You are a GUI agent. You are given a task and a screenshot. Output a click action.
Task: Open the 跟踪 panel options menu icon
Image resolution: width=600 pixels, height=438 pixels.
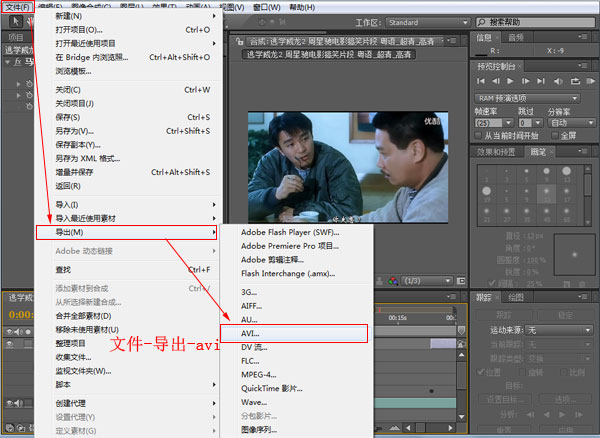[583, 296]
